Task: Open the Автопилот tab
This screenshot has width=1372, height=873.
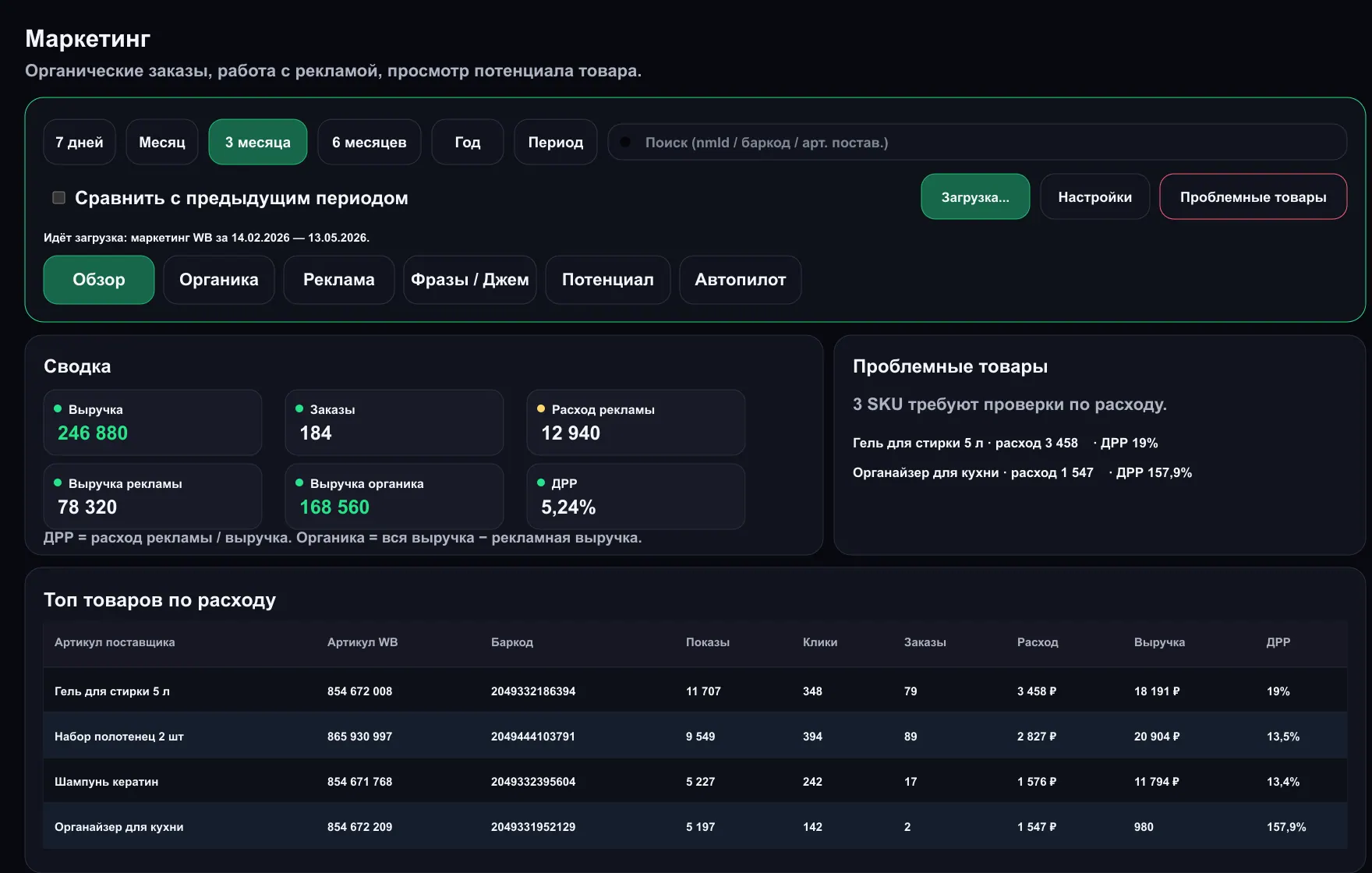Action: [x=741, y=280]
